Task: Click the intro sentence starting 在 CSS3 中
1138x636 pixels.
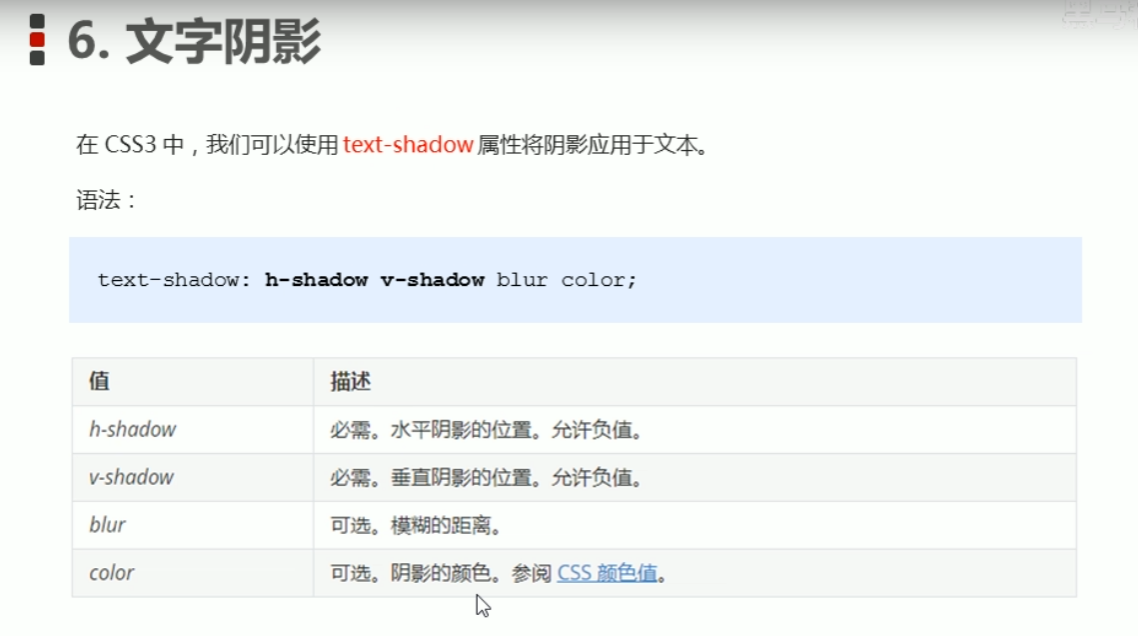Action: pos(392,144)
